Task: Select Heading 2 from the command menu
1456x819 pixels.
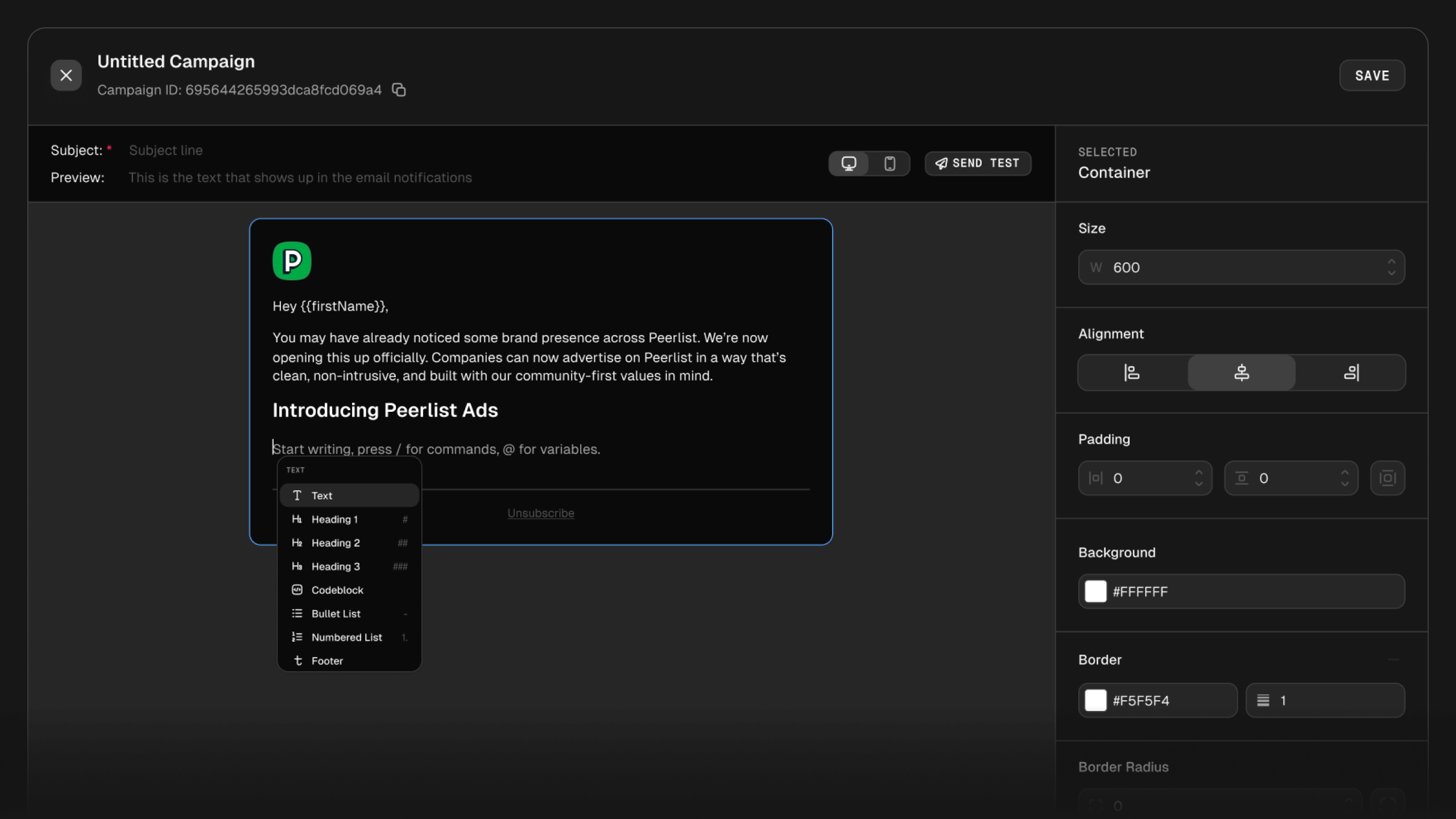Action: [x=336, y=543]
